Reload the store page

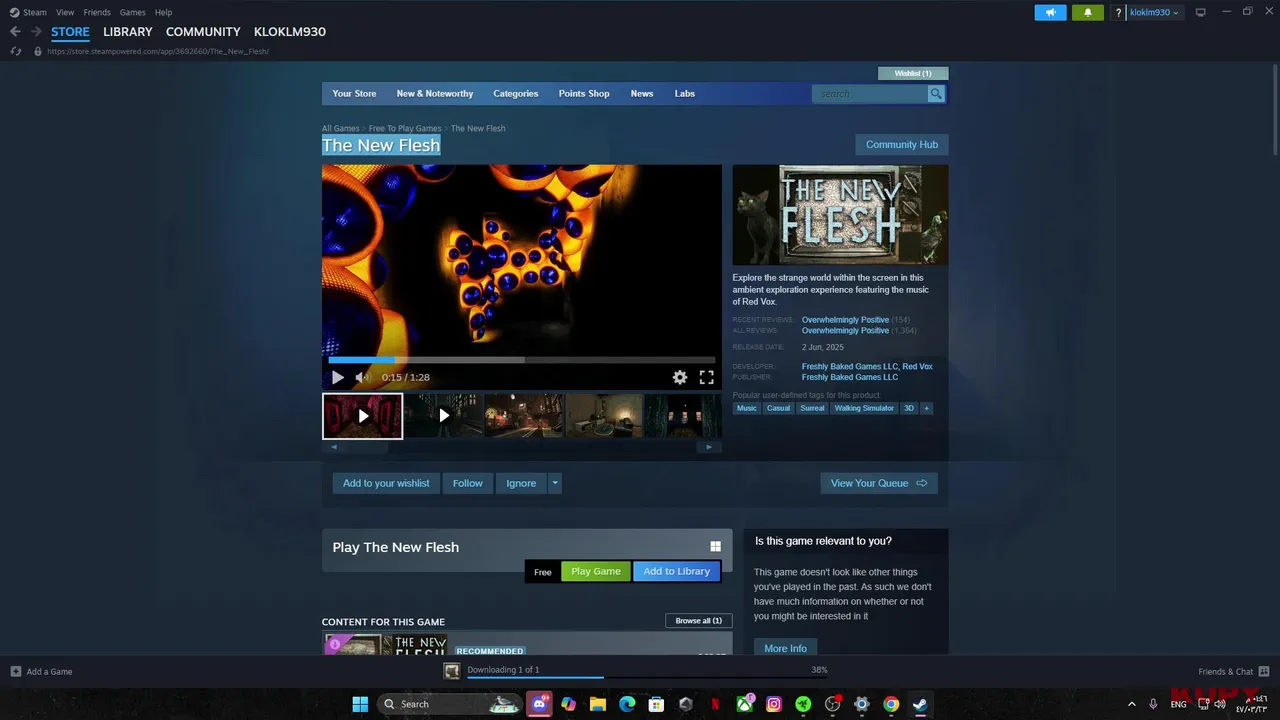pos(16,51)
